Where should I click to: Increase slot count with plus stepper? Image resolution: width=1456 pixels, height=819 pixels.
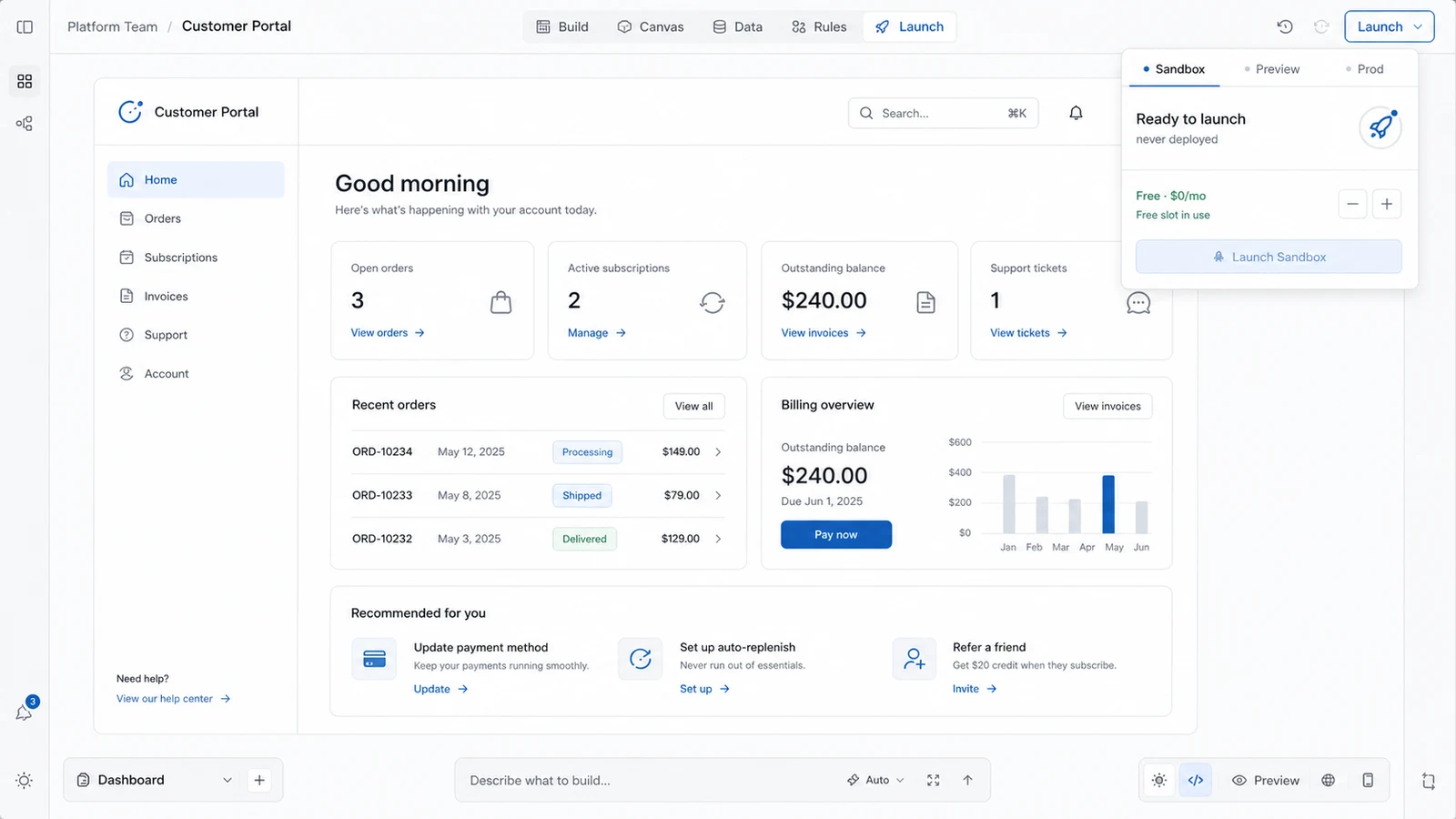click(x=1387, y=204)
